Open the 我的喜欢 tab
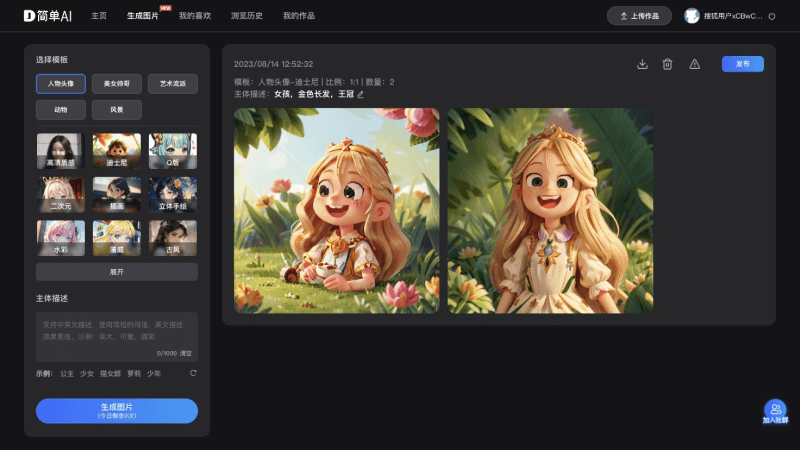The image size is (800, 450). click(x=194, y=17)
